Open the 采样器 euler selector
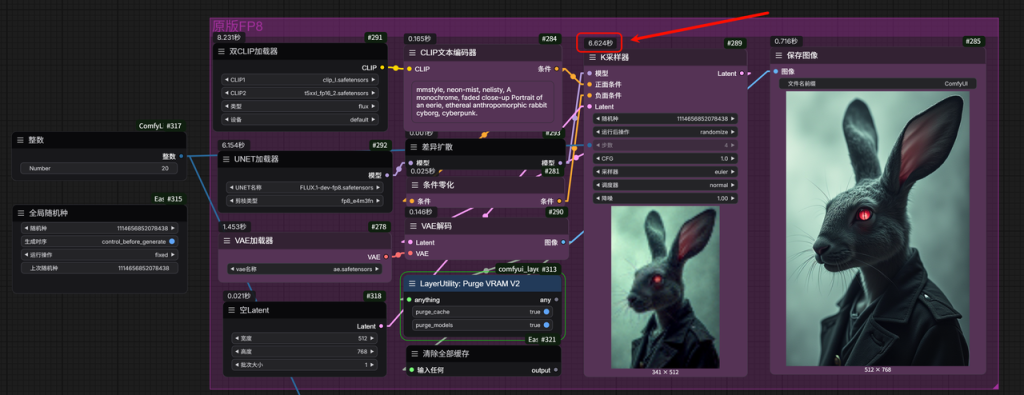 665,172
